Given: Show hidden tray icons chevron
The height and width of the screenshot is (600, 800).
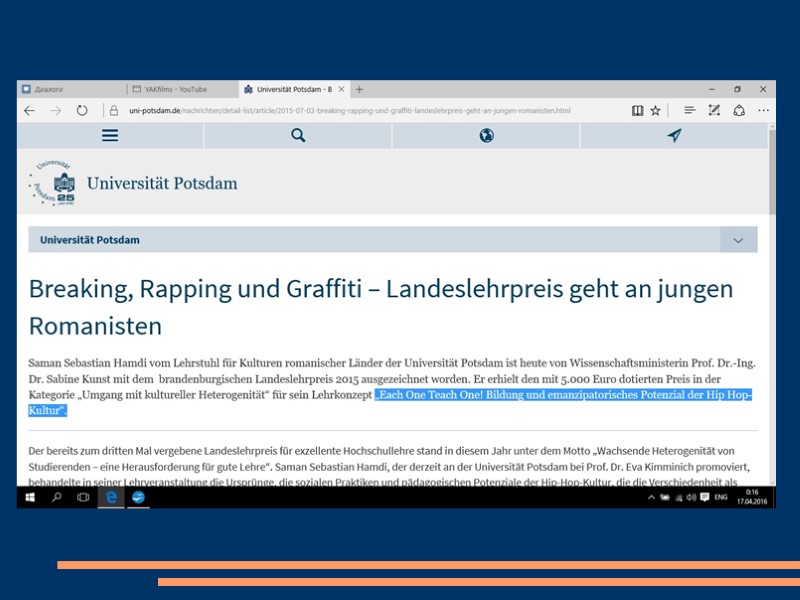Looking at the screenshot, I should [x=652, y=497].
